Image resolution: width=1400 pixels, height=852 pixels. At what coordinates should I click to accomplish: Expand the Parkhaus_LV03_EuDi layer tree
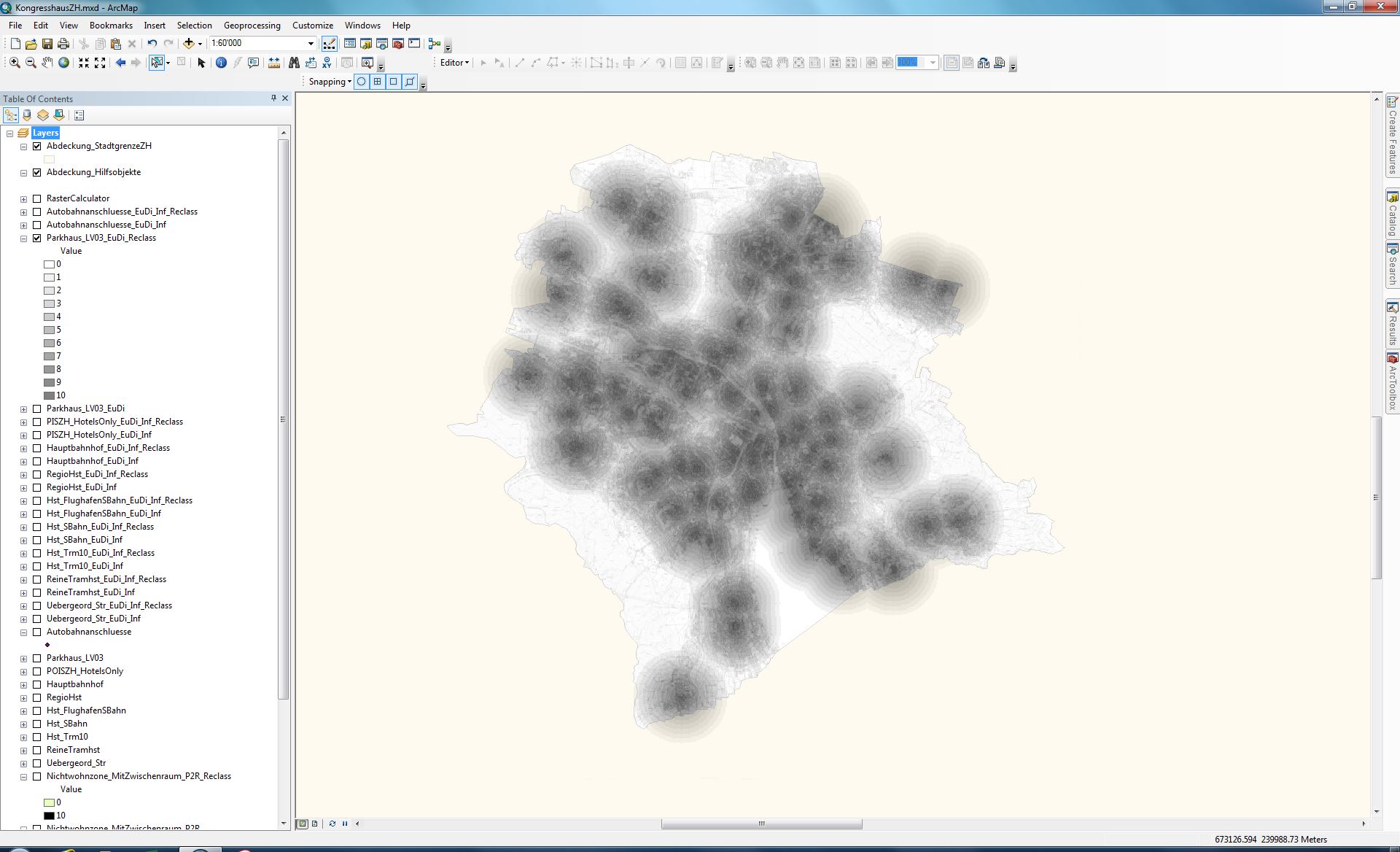24,409
